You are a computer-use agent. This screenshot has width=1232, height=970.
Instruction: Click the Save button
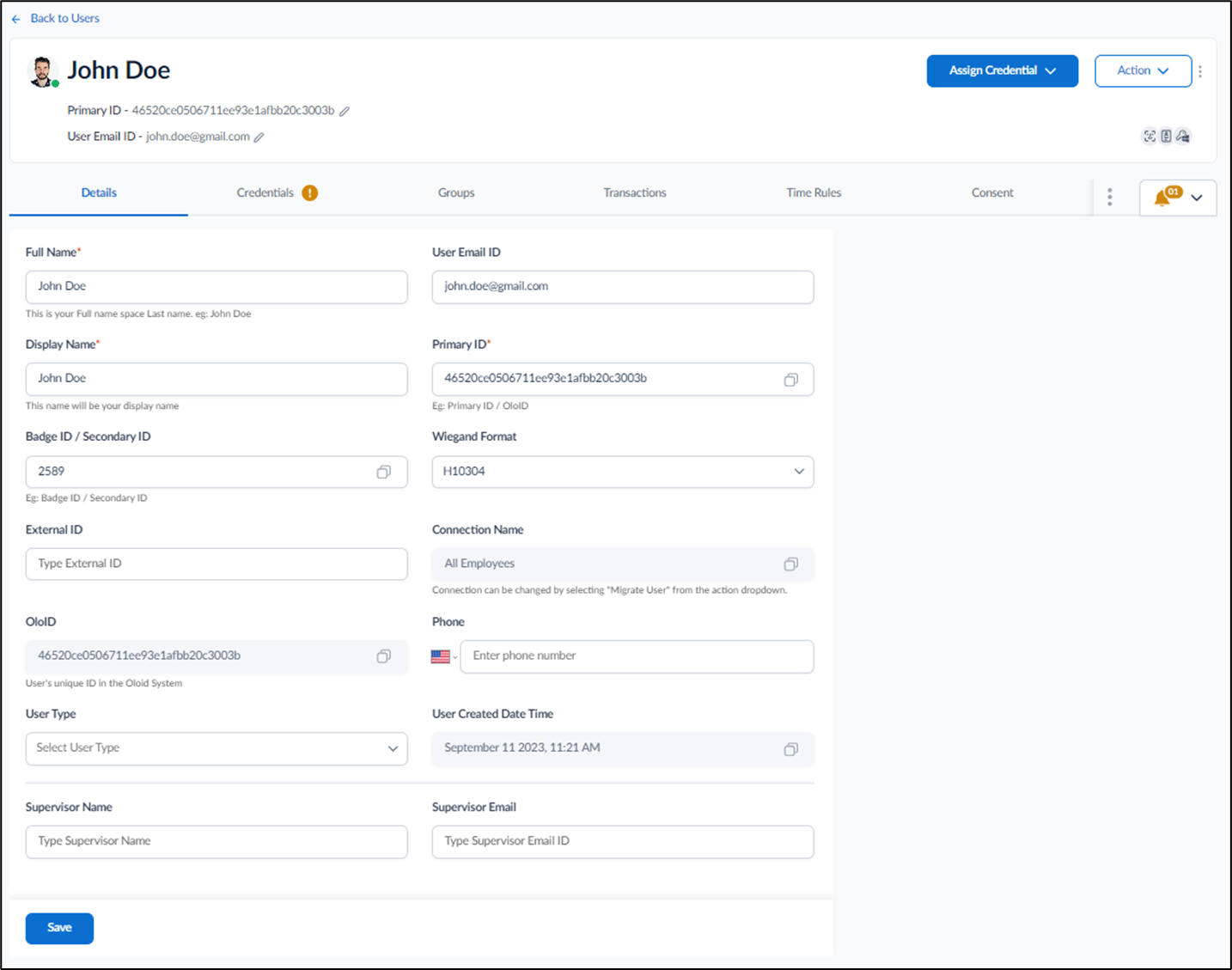(x=59, y=928)
